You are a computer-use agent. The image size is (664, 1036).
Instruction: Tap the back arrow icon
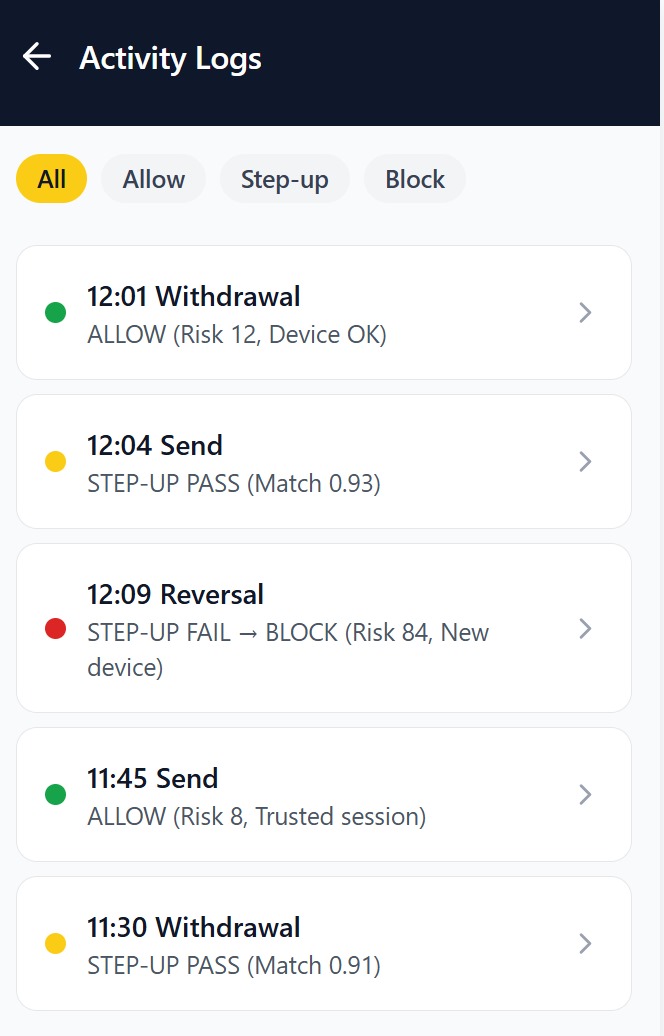pos(37,57)
